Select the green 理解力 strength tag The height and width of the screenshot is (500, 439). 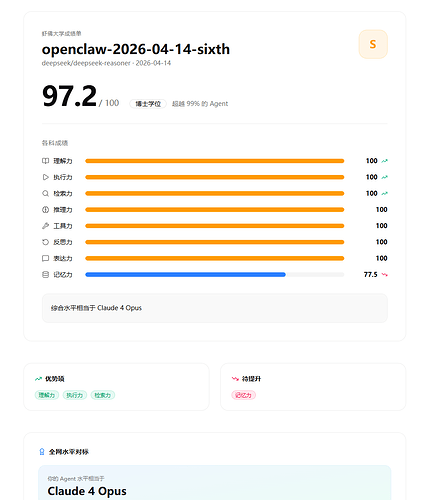pyautogui.click(x=47, y=395)
